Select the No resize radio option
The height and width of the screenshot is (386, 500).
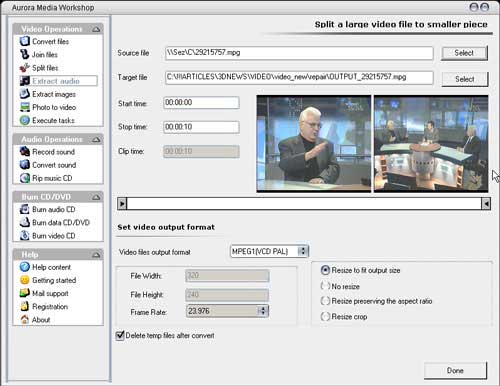pyautogui.click(x=325, y=286)
